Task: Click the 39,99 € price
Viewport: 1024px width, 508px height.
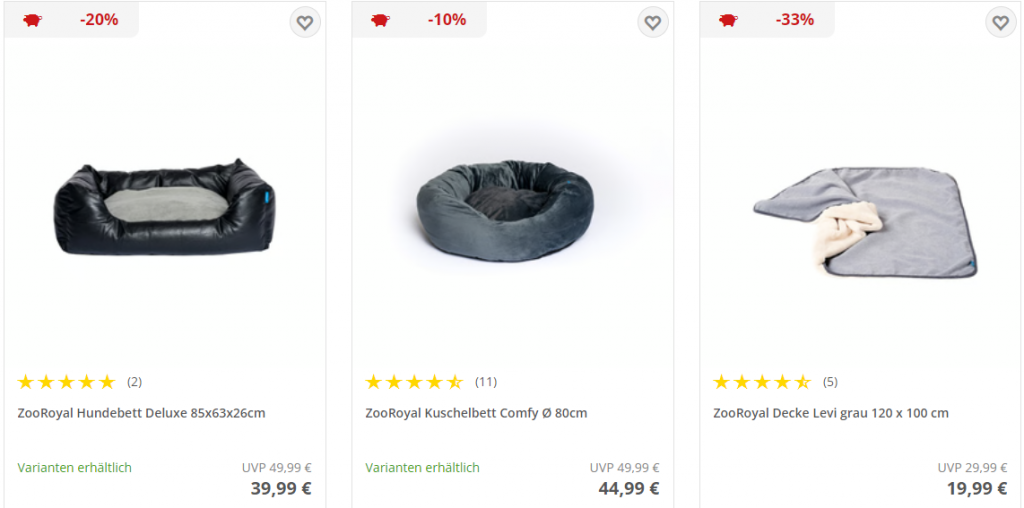Action: pyautogui.click(x=281, y=488)
